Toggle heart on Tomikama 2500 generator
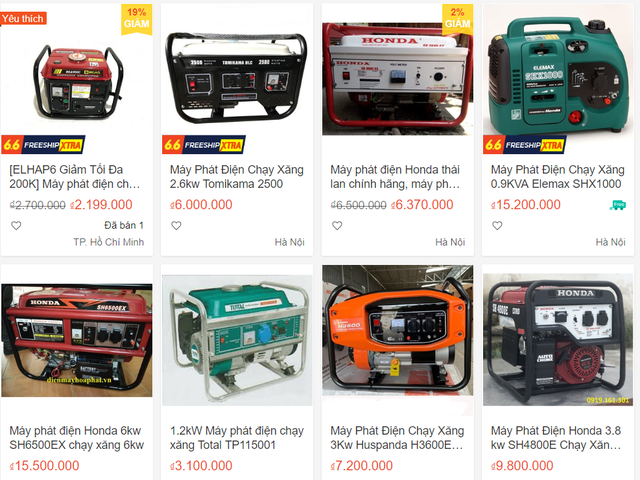 click(176, 225)
